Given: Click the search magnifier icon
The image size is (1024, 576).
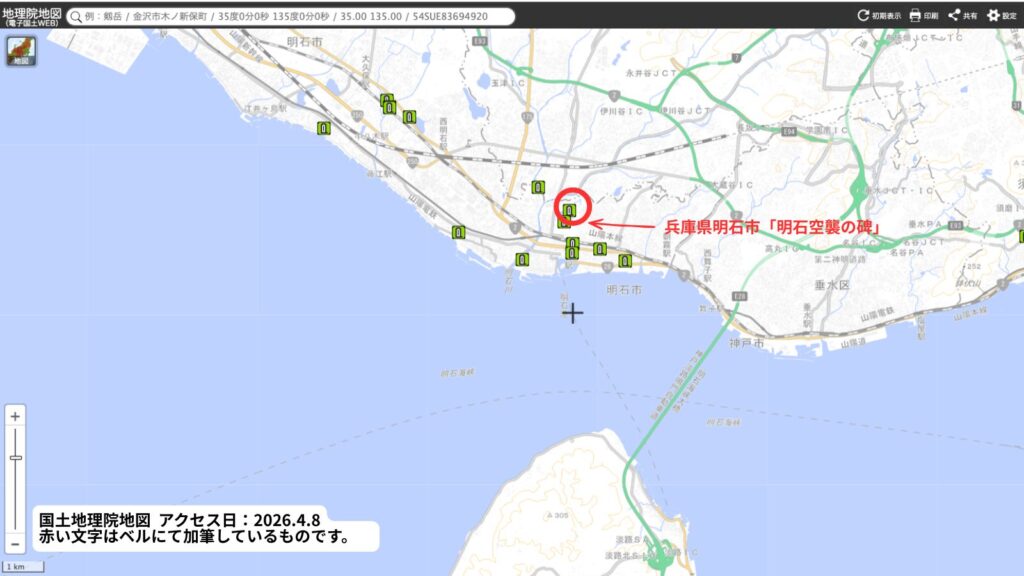Looking at the screenshot, I should (x=75, y=17).
